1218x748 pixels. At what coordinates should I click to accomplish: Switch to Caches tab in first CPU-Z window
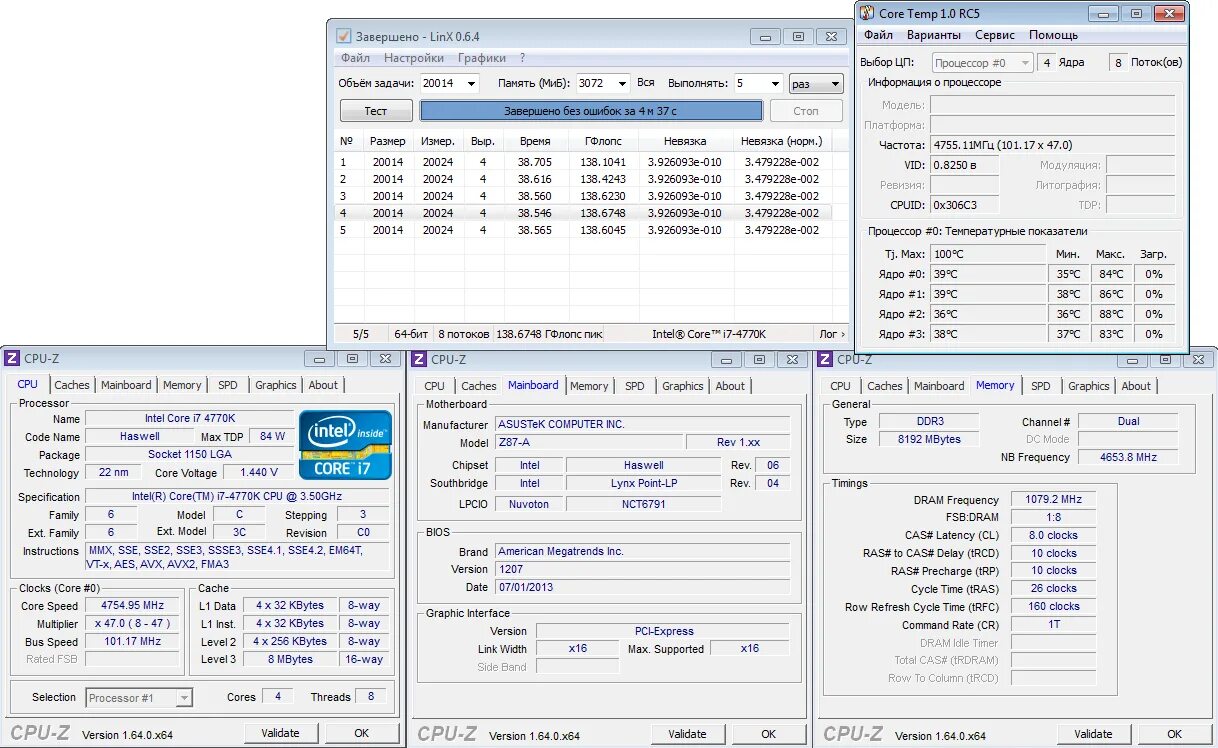click(x=72, y=385)
